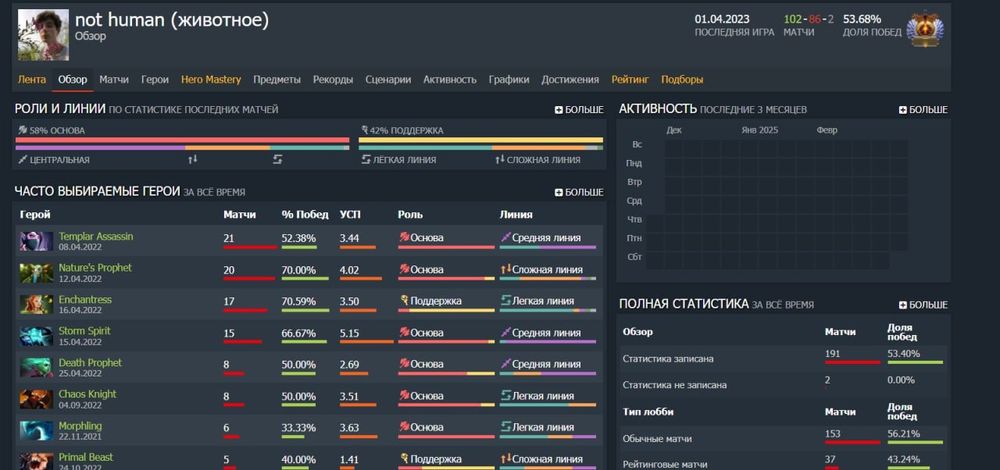Expand БОЛЬШЕ in Часто выбираемые герои
1000x470 pixels.
pos(579,192)
